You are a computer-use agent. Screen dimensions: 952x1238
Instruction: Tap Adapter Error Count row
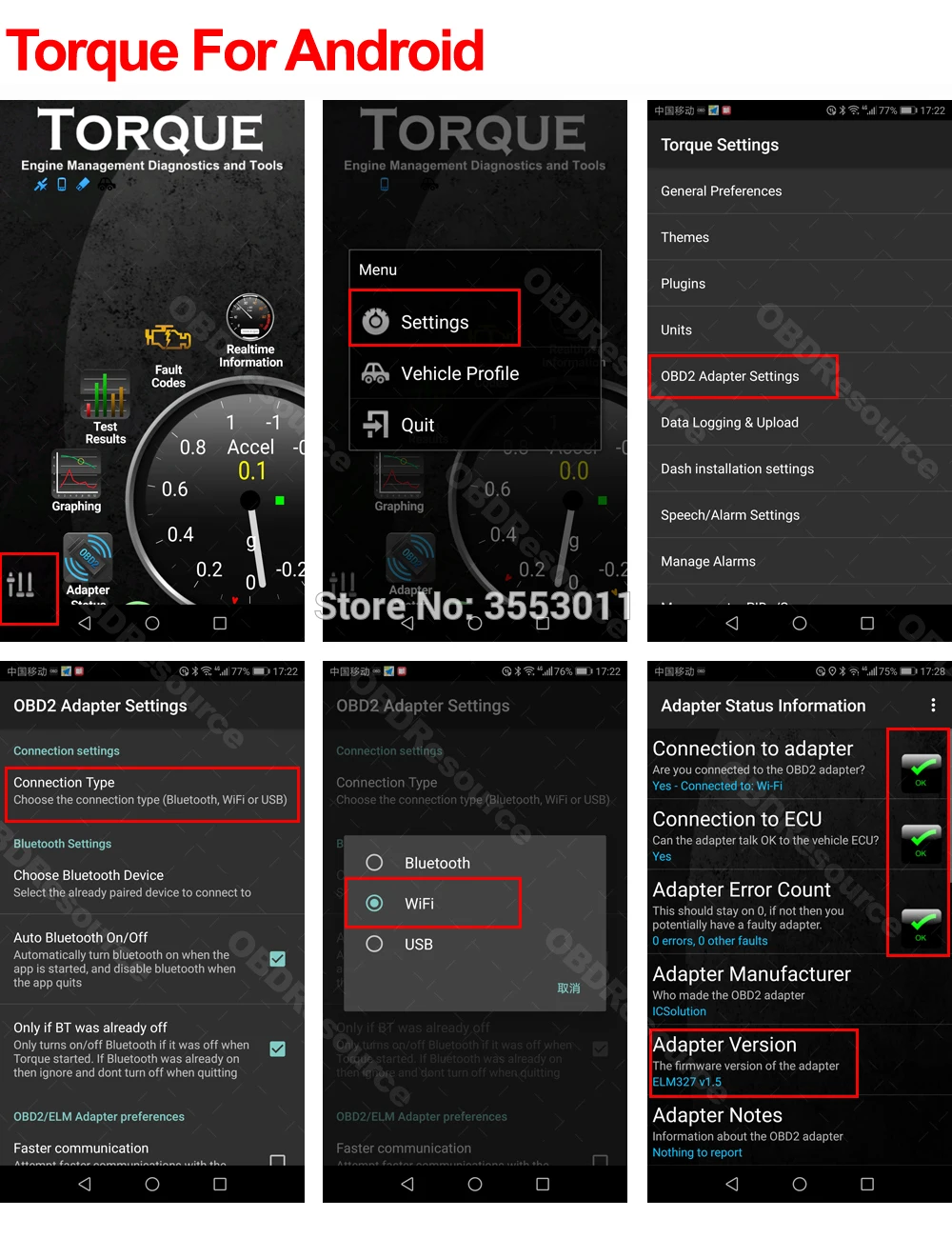[800, 913]
